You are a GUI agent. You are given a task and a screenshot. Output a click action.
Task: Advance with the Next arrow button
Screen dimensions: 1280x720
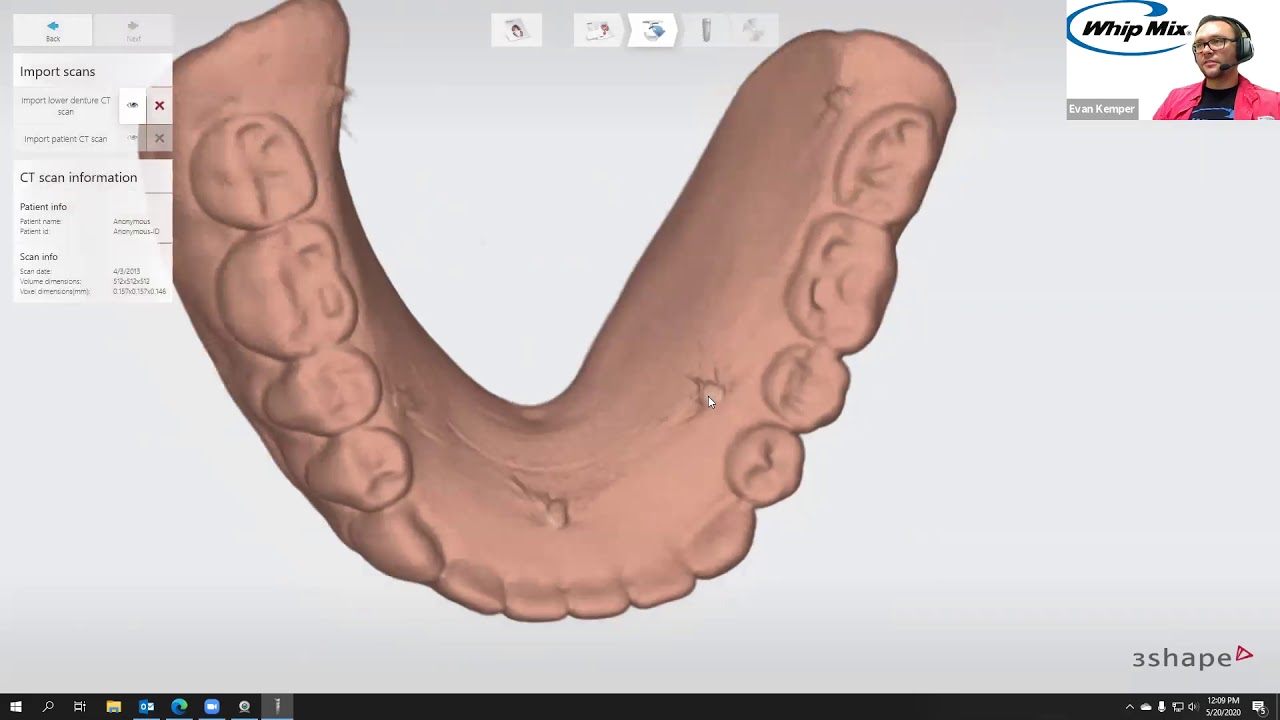(x=133, y=30)
